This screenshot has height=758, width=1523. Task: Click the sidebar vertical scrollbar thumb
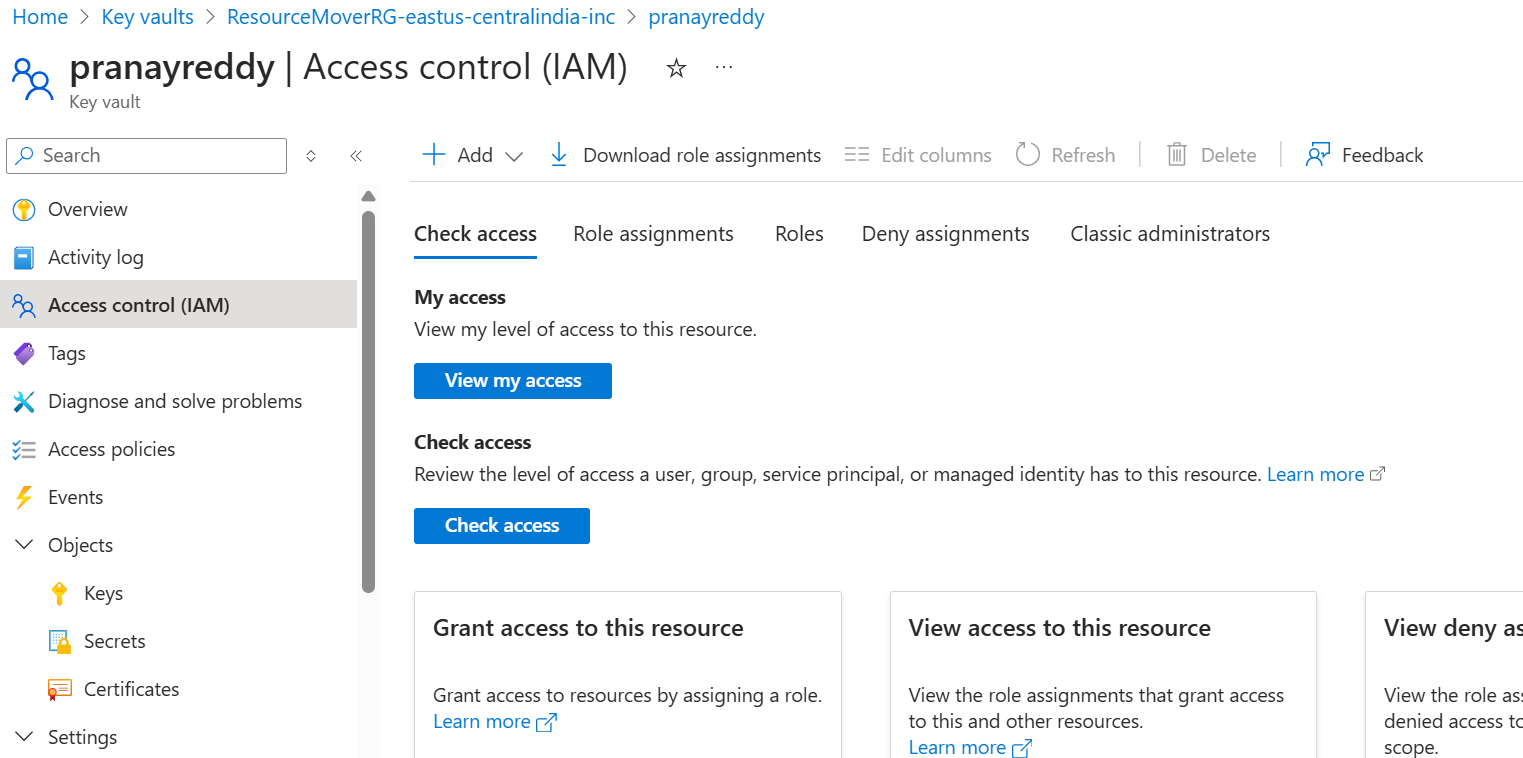point(368,401)
